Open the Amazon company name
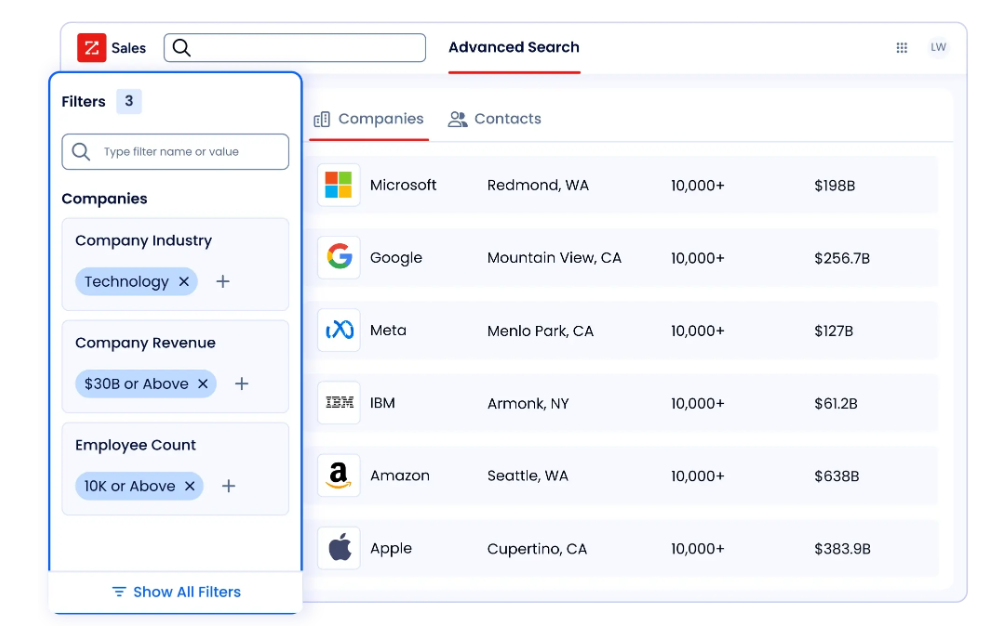1000x640 pixels. [400, 476]
